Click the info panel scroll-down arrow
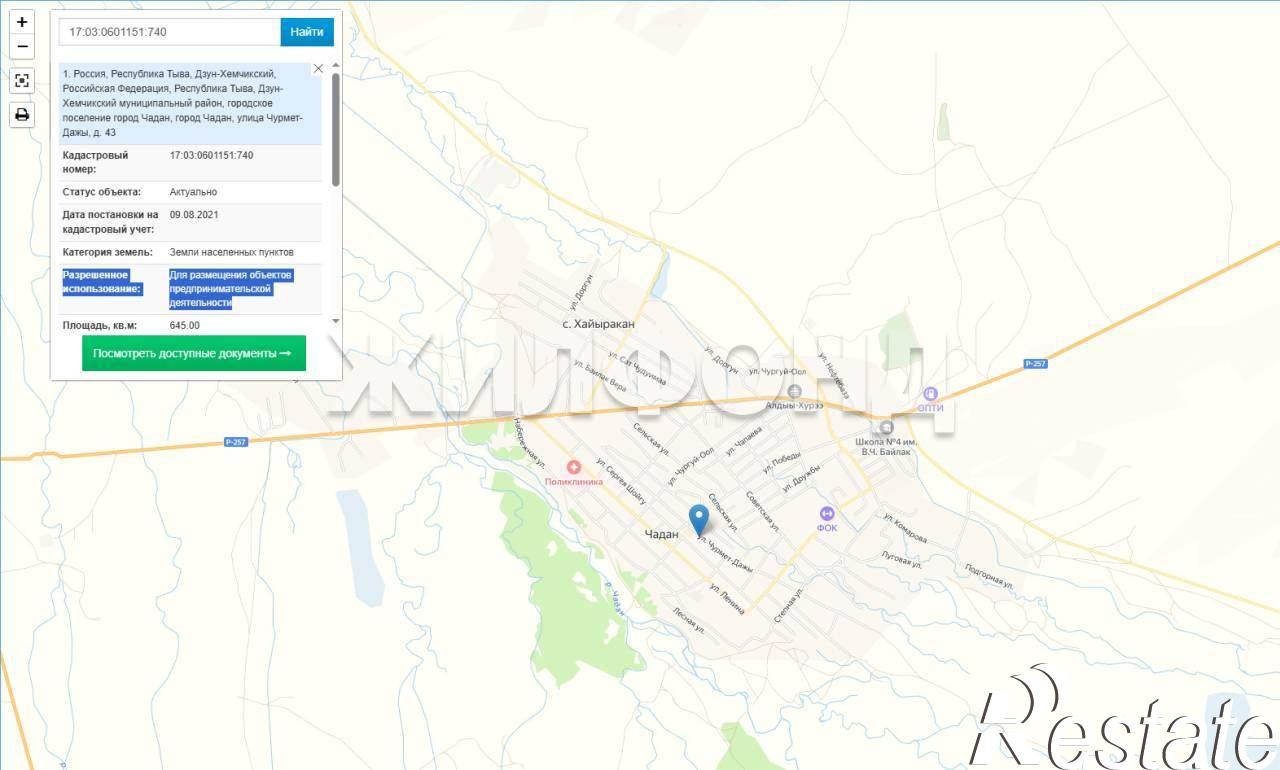Image resolution: width=1280 pixels, height=770 pixels. click(336, 320)
